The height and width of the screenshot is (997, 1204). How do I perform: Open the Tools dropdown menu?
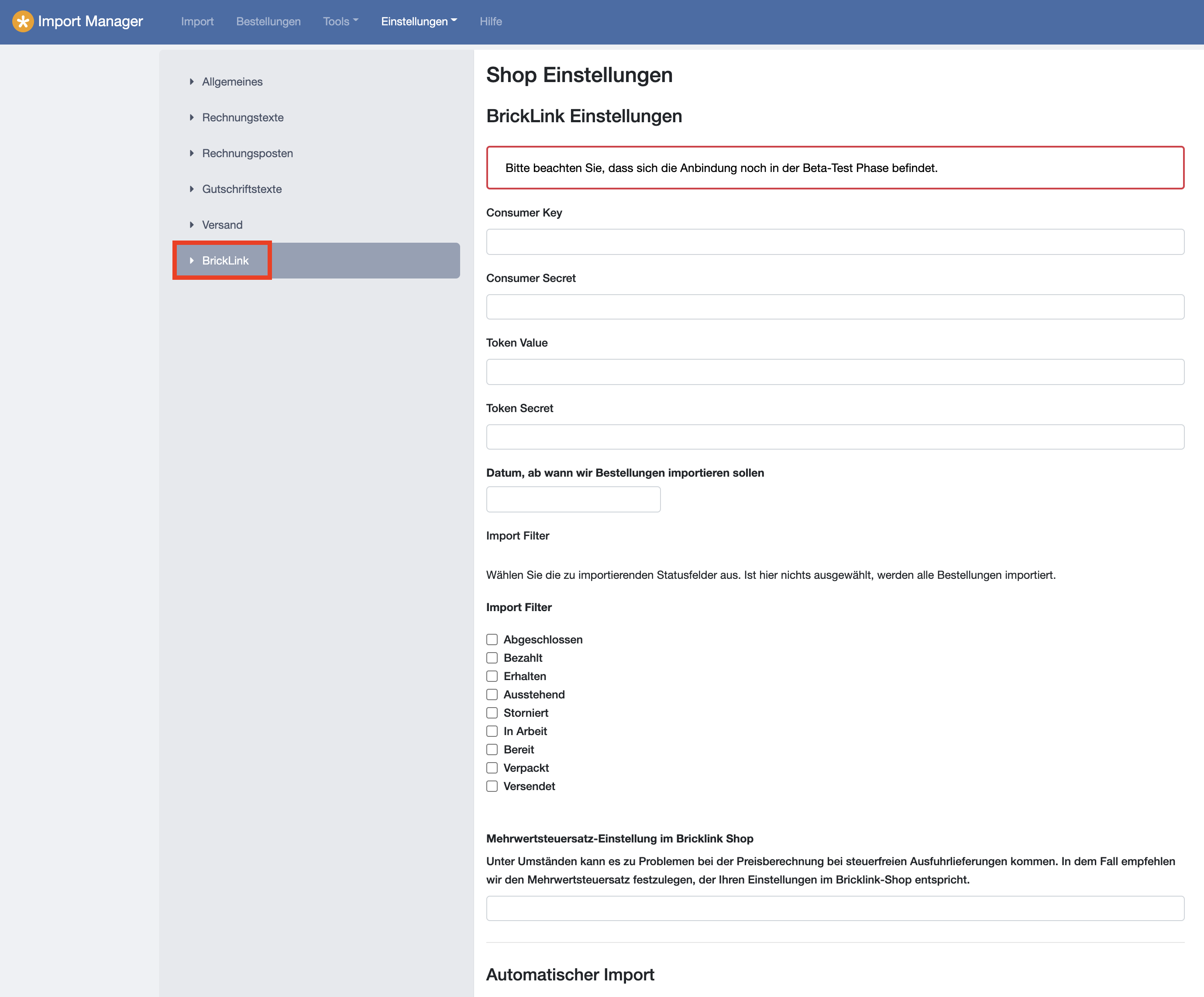coord(341,22)
